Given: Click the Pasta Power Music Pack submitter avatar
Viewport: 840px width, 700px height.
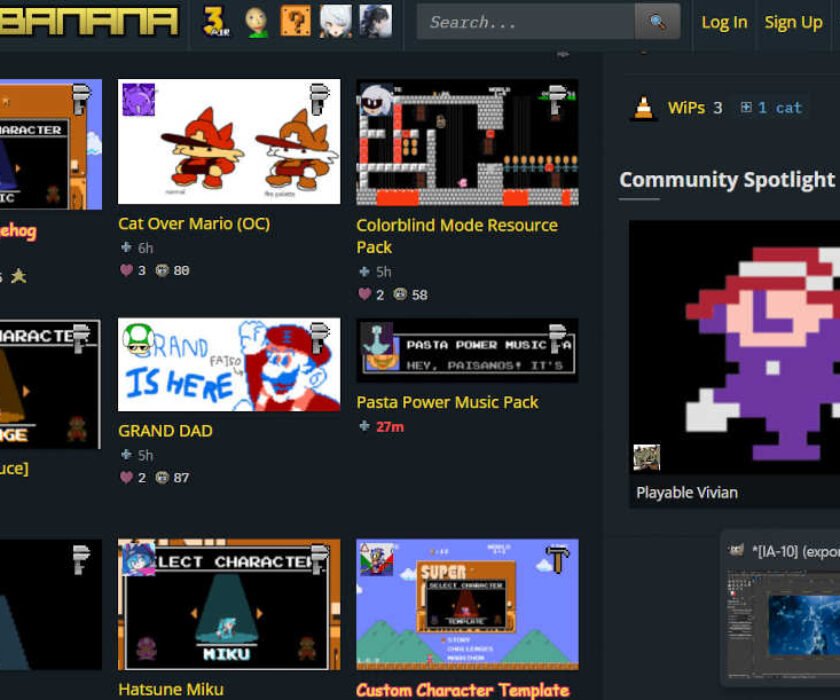Looking at the screenshot, I should (x=376, y=339).
